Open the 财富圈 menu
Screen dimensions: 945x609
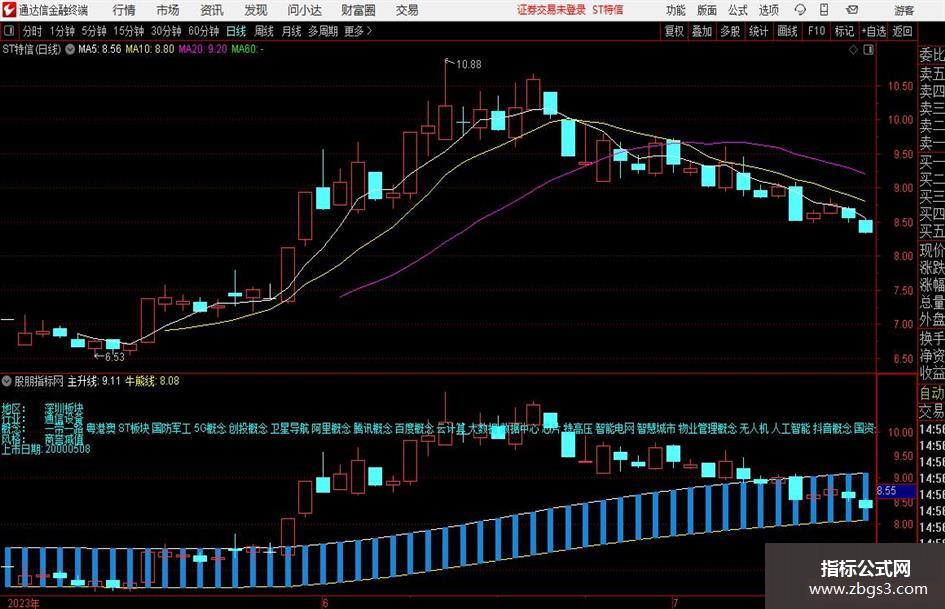tap(358, 10)
